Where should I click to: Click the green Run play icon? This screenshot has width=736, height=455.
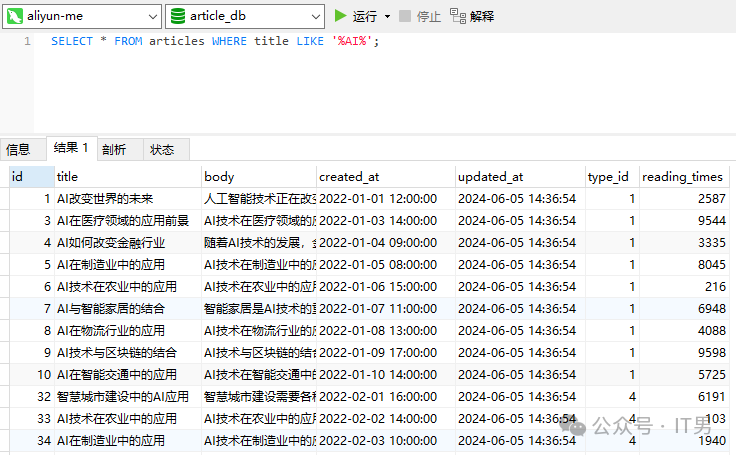click(340, 16)
